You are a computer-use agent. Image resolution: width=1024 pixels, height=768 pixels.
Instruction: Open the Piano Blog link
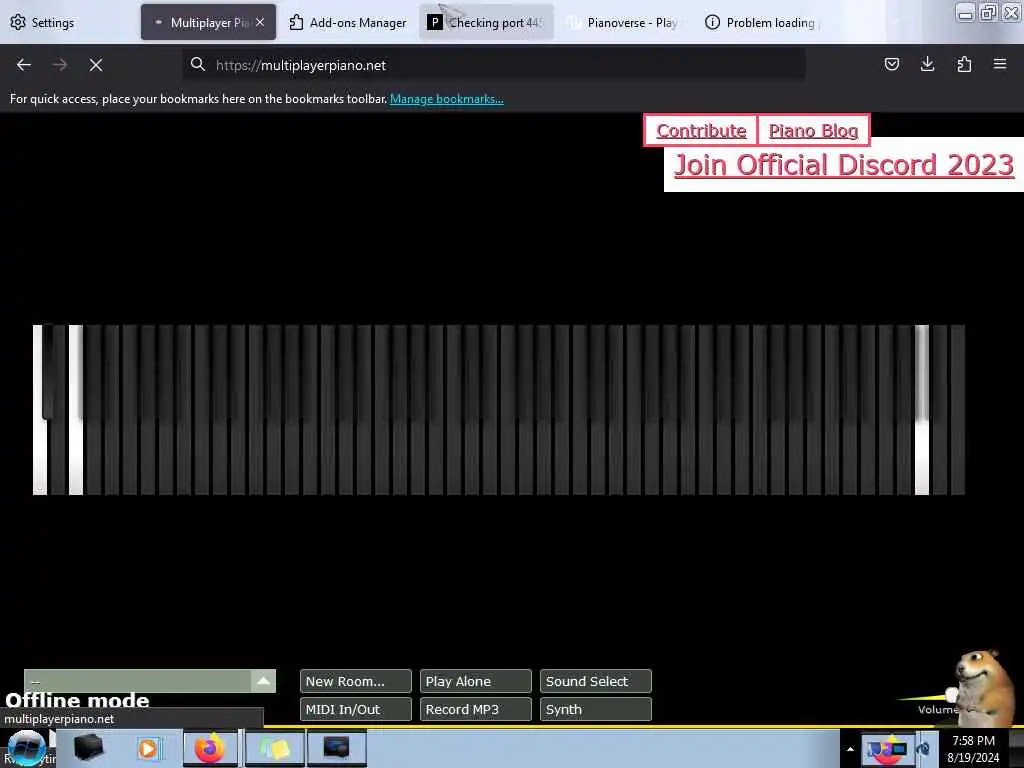pos(813,131)
